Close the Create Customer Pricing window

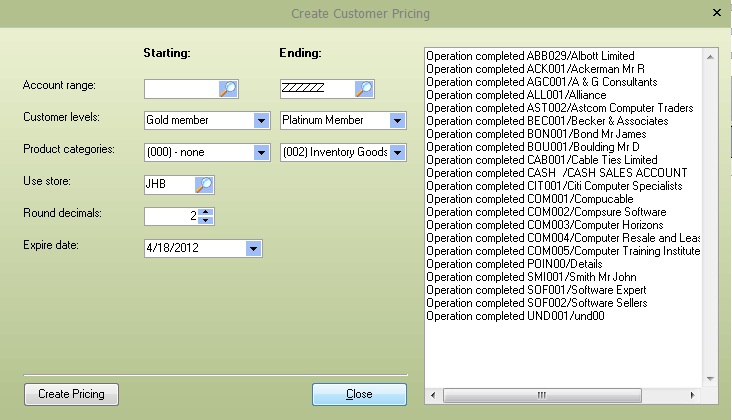pos(715,13)
